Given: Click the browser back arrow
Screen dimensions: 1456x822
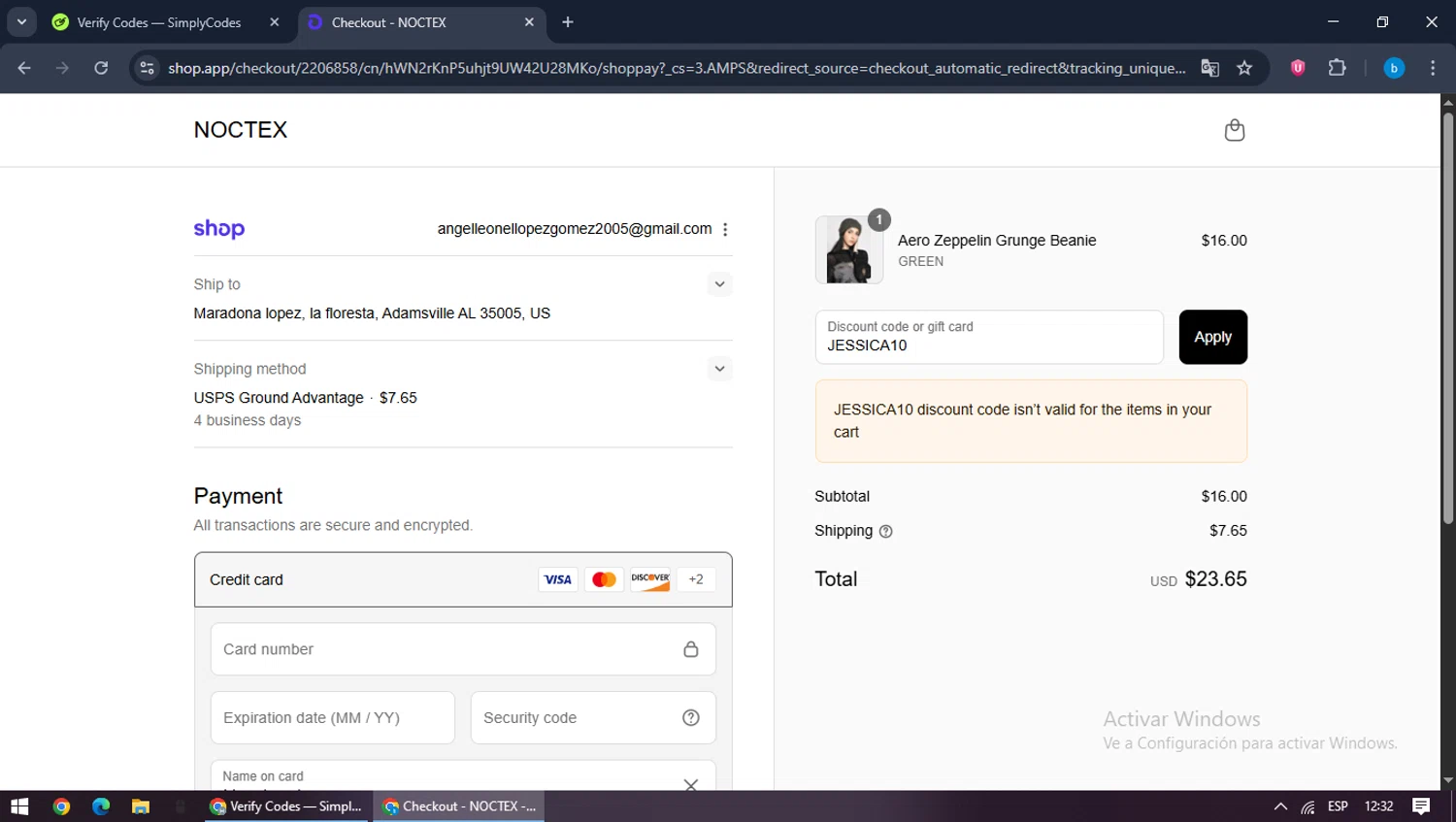Looking at the screenshot, I should point(24,68).
